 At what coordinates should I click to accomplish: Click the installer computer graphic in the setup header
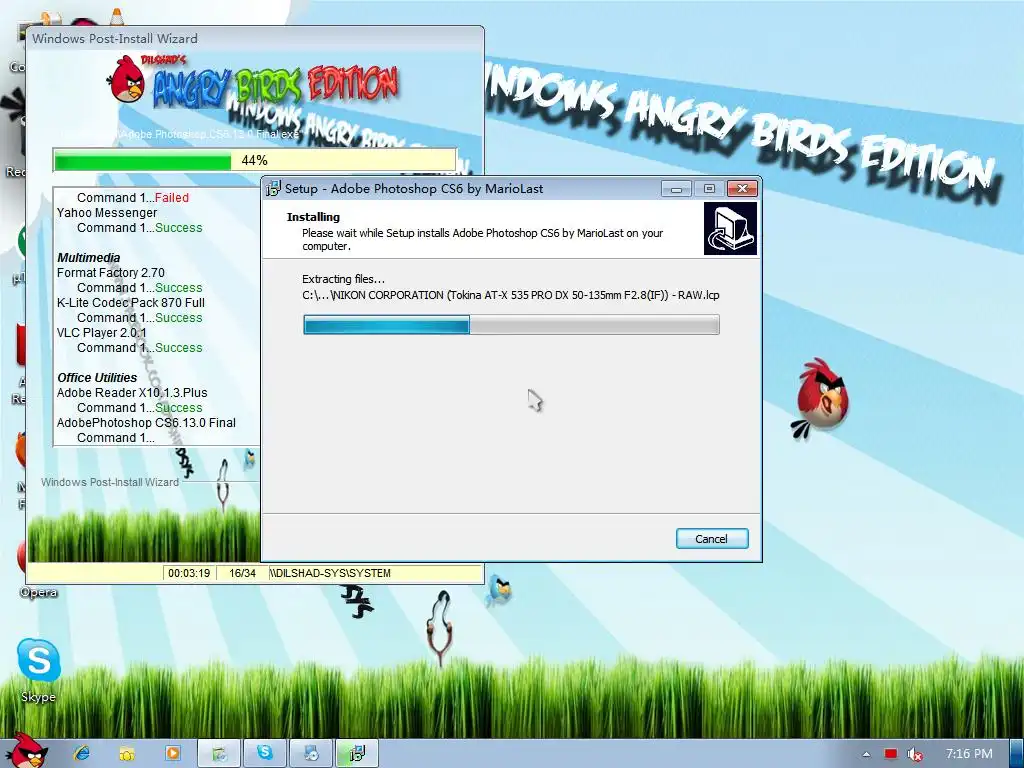pos(730,228)
